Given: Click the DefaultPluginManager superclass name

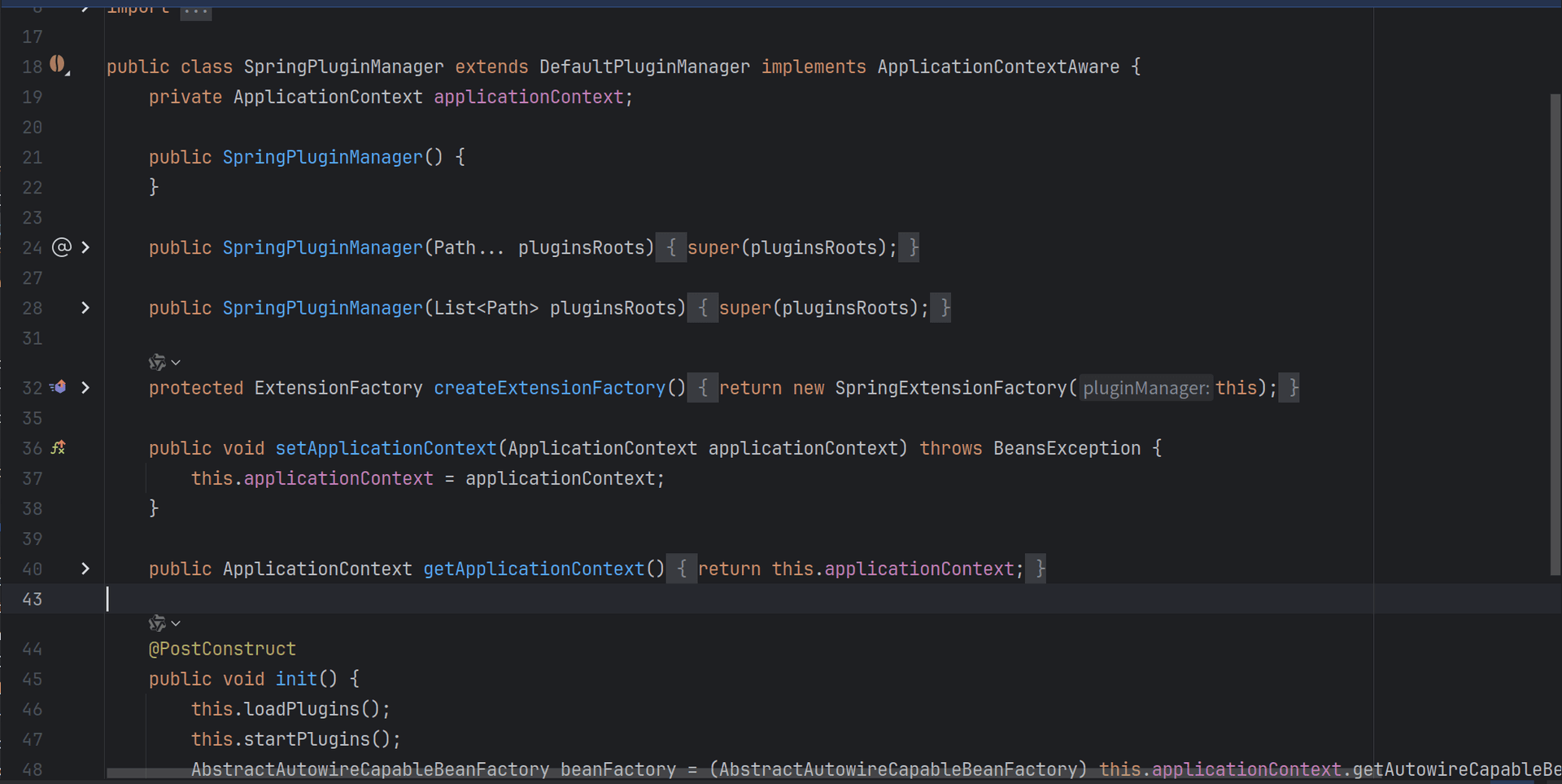Looking at the screenshot, I should [644, 67].
